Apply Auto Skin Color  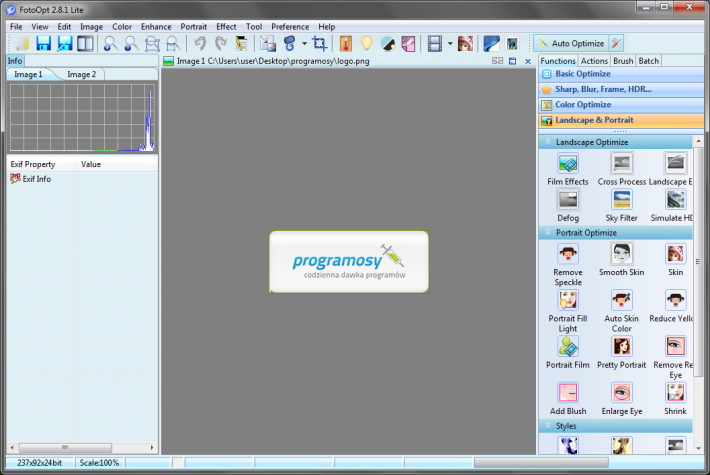(x=621, y=311)
